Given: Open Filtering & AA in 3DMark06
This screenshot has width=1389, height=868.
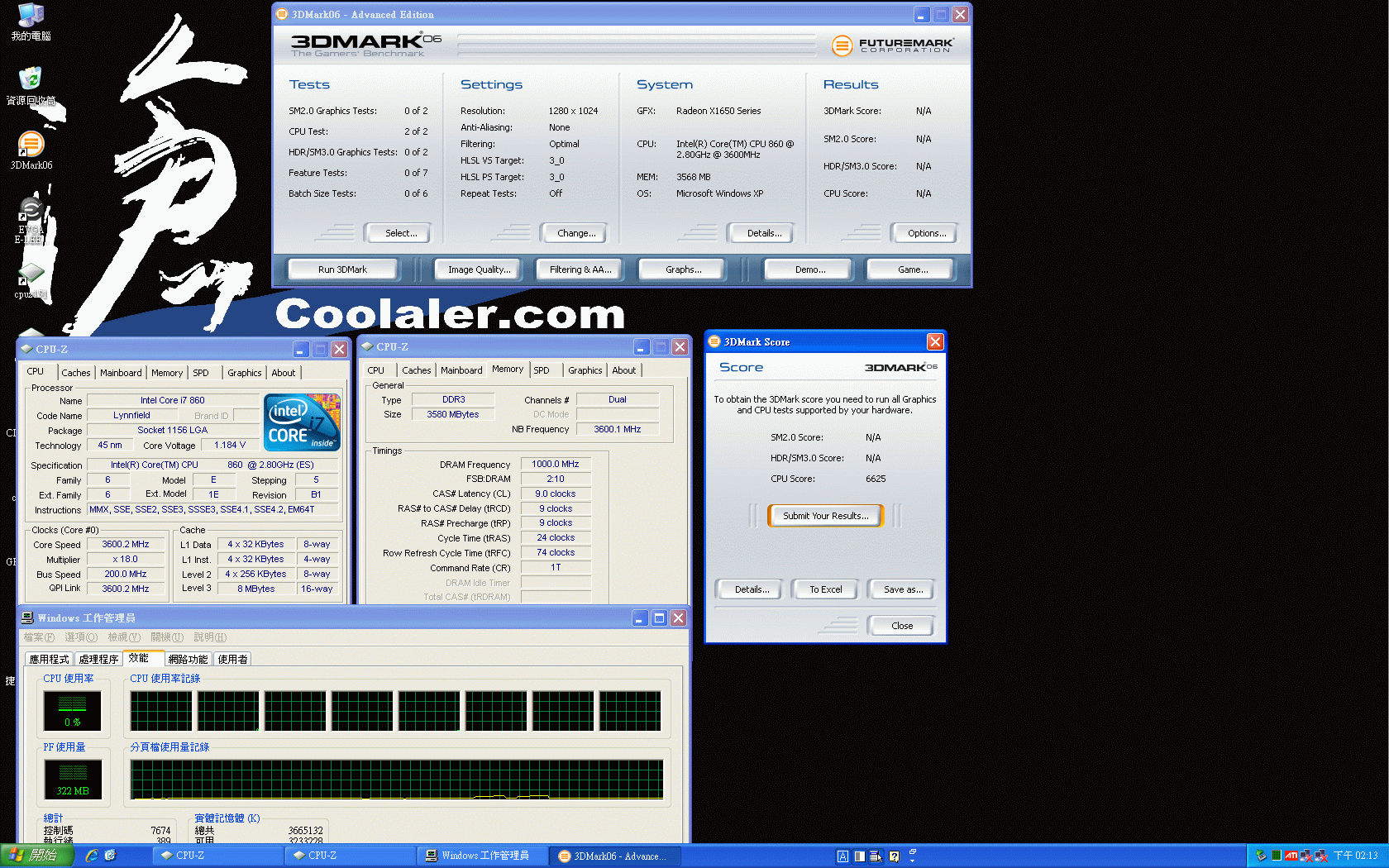Looking at the screenshot, I should tap(580, 269).
